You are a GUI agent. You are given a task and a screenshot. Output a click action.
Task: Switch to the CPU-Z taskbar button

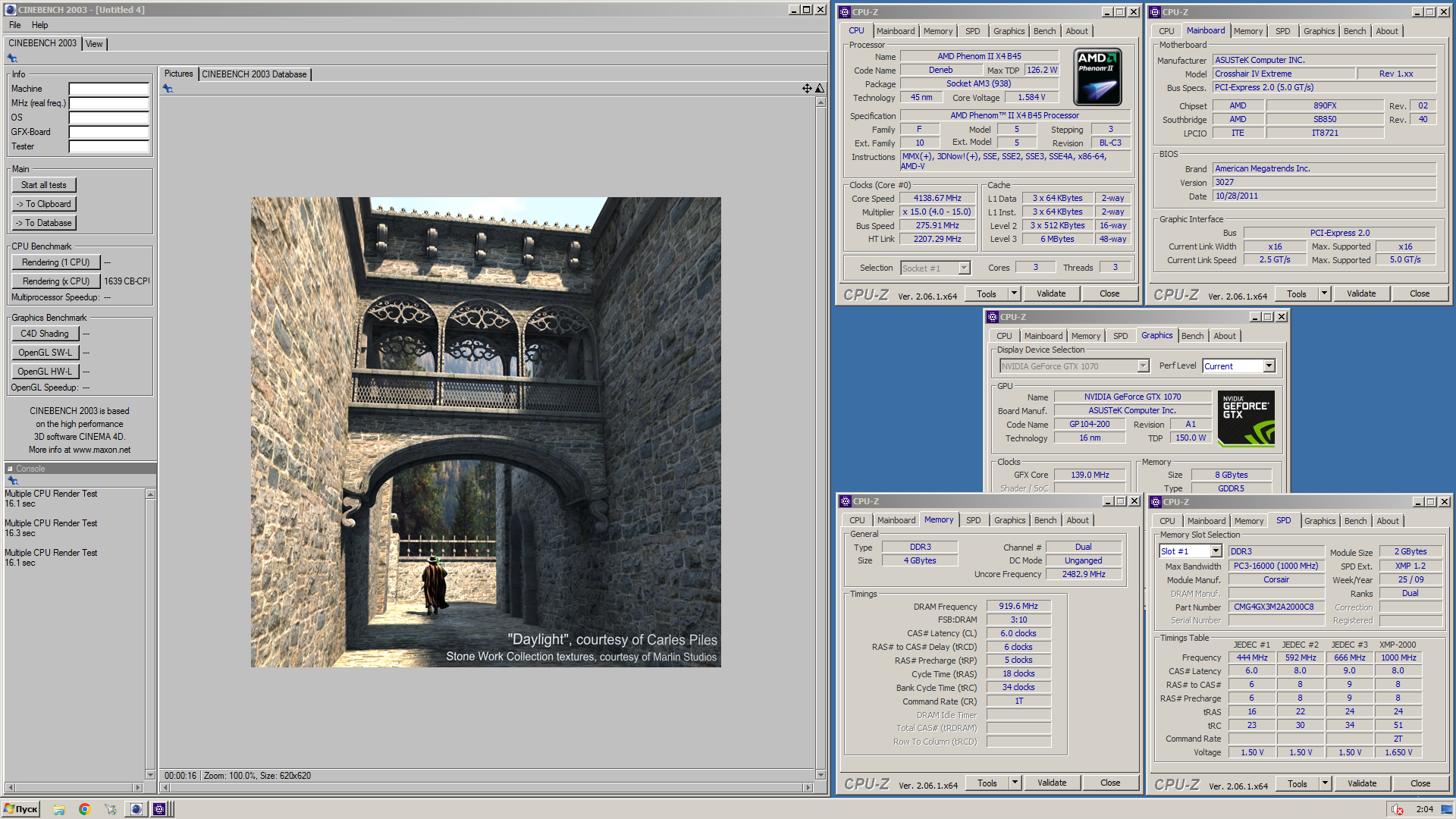(x=159, y=809)
